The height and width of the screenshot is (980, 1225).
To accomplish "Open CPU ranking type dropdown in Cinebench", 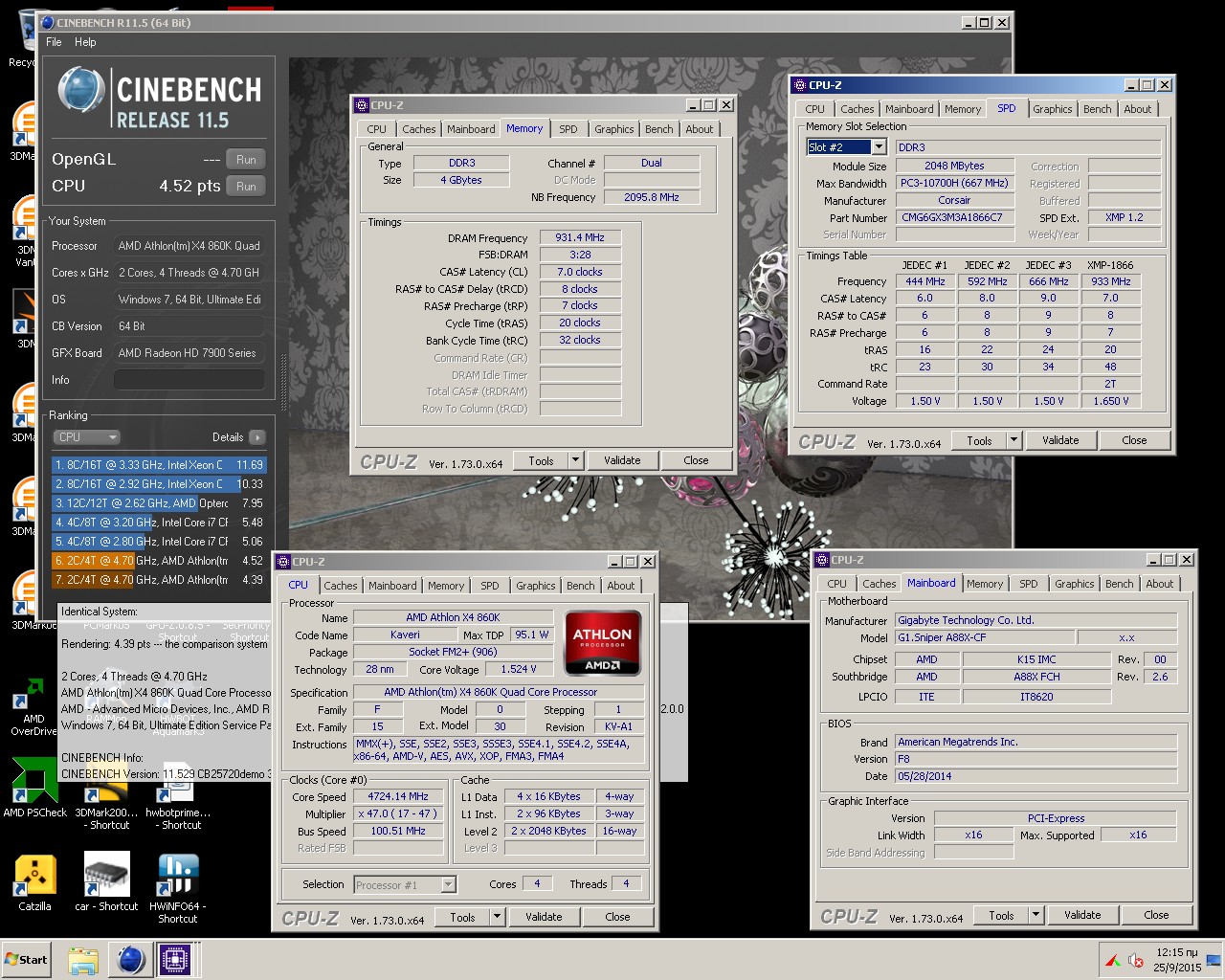I will (x=87, y=437).
